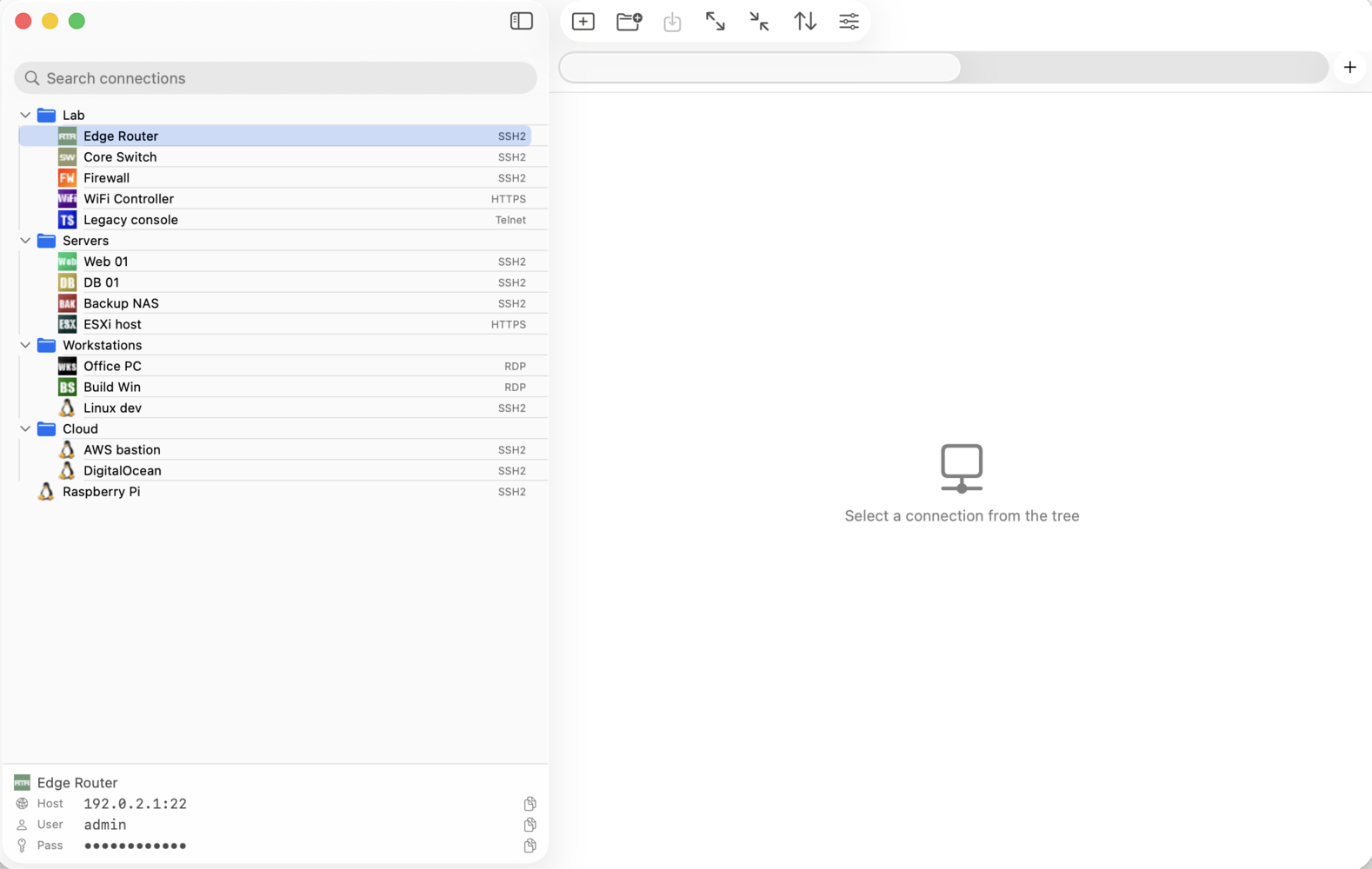Click the Raspberry Pi penguin icon

click(46, 491)
